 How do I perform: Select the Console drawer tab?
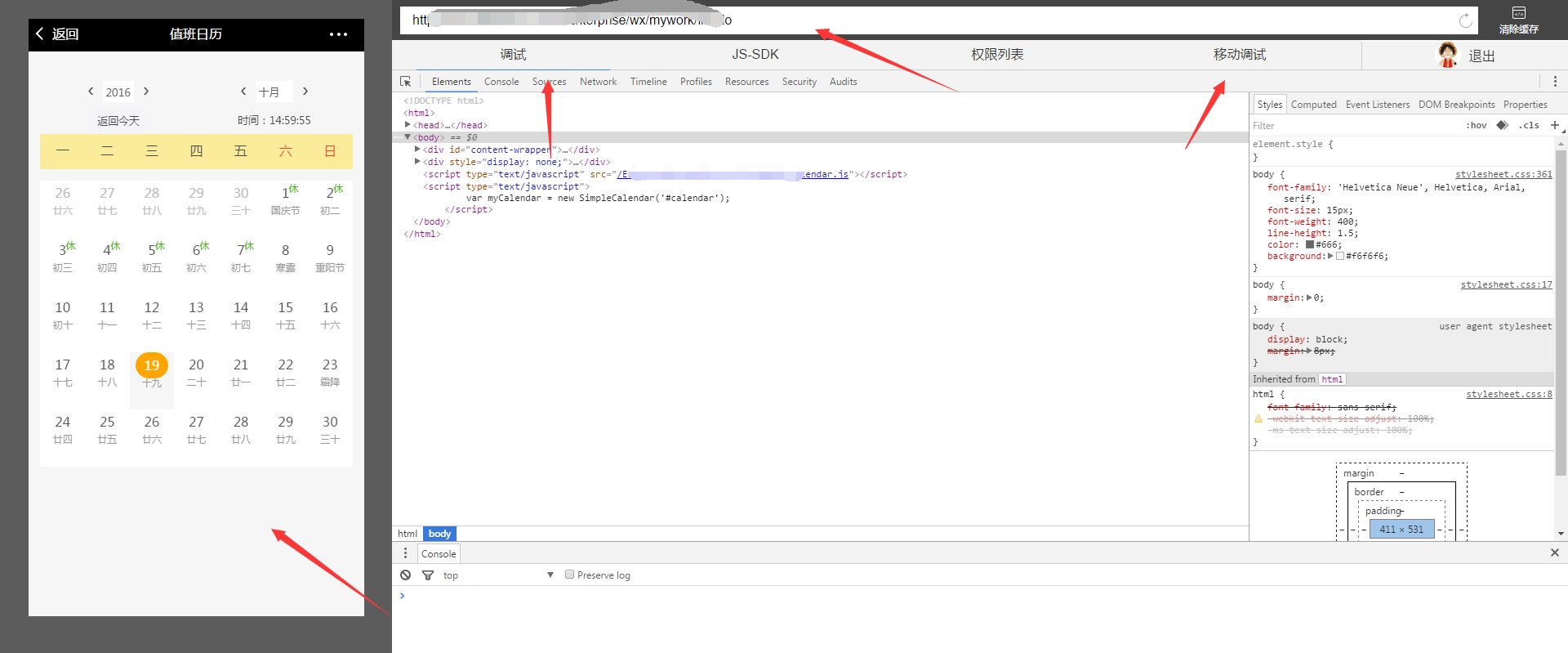439,554
